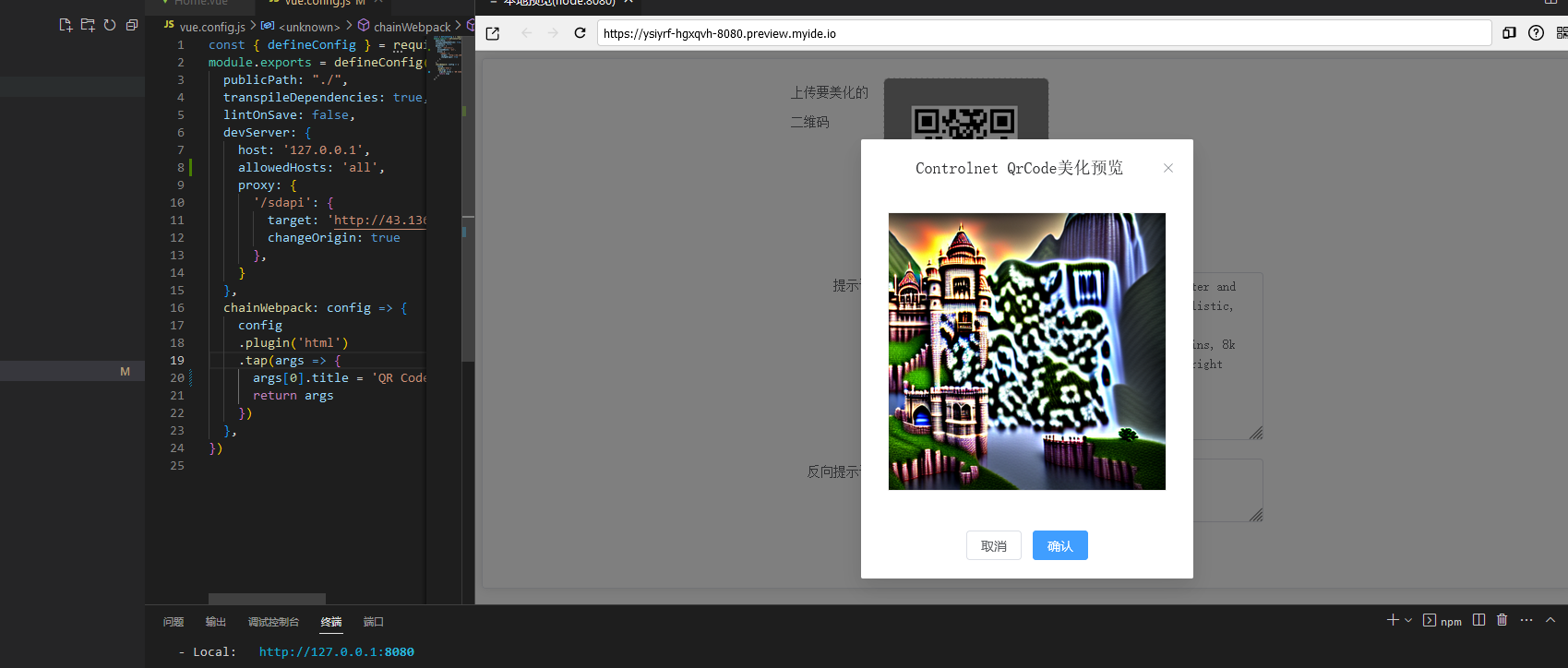Click 'changeOrigin' on line 12
This screenshot has height=668, width=1568.
(312, 237)
